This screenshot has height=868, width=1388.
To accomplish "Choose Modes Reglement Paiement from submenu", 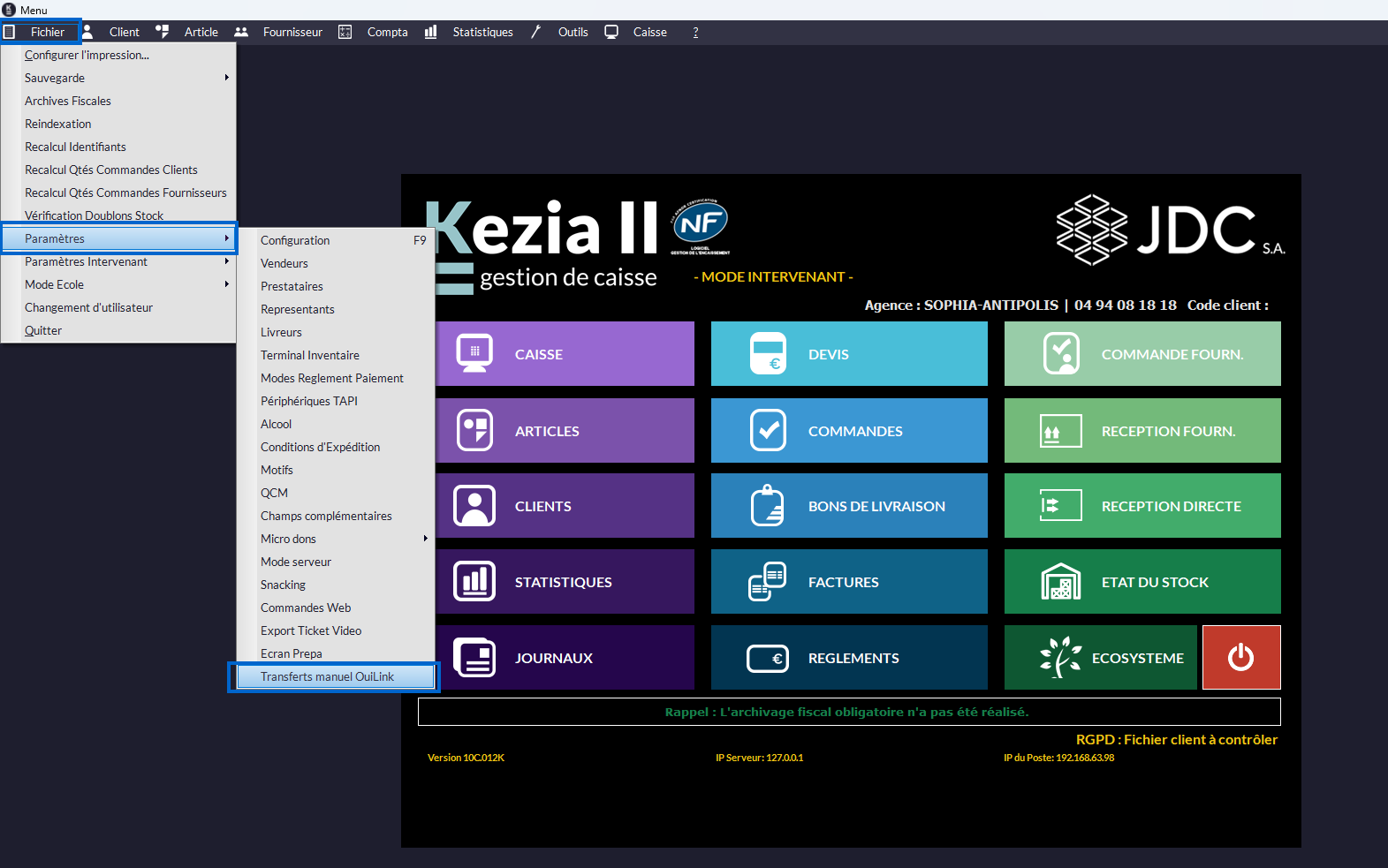I will (331, 378).
